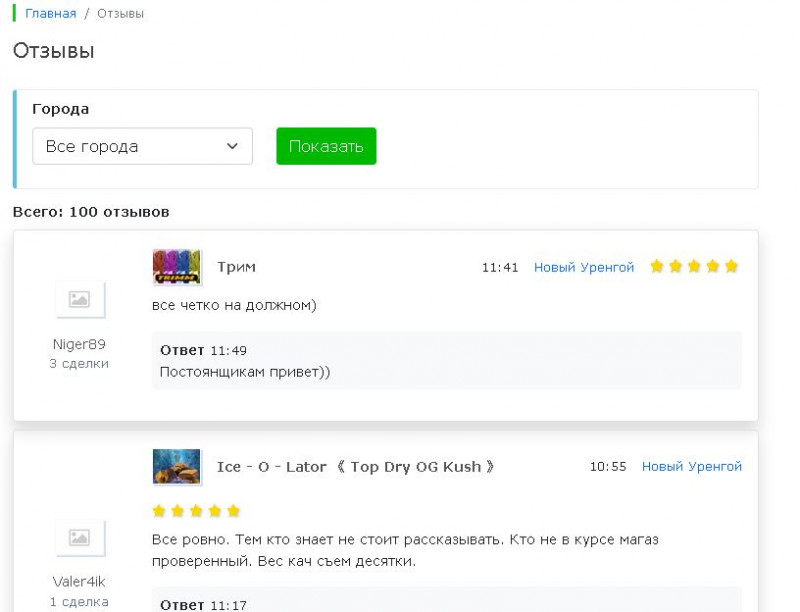Click the first star in Valer4ik's review rating
Image resolution: width=800 pixels, height=612 pixels.
coord(159,511)
